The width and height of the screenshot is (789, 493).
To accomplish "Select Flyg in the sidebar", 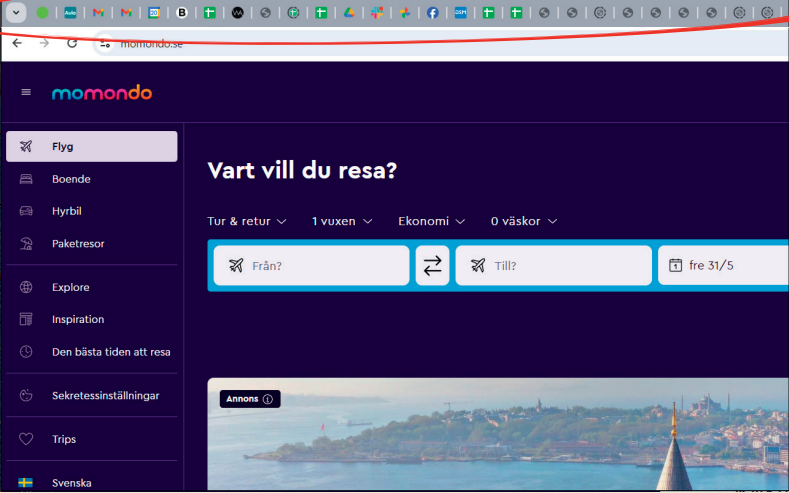I will pos(92,147).
